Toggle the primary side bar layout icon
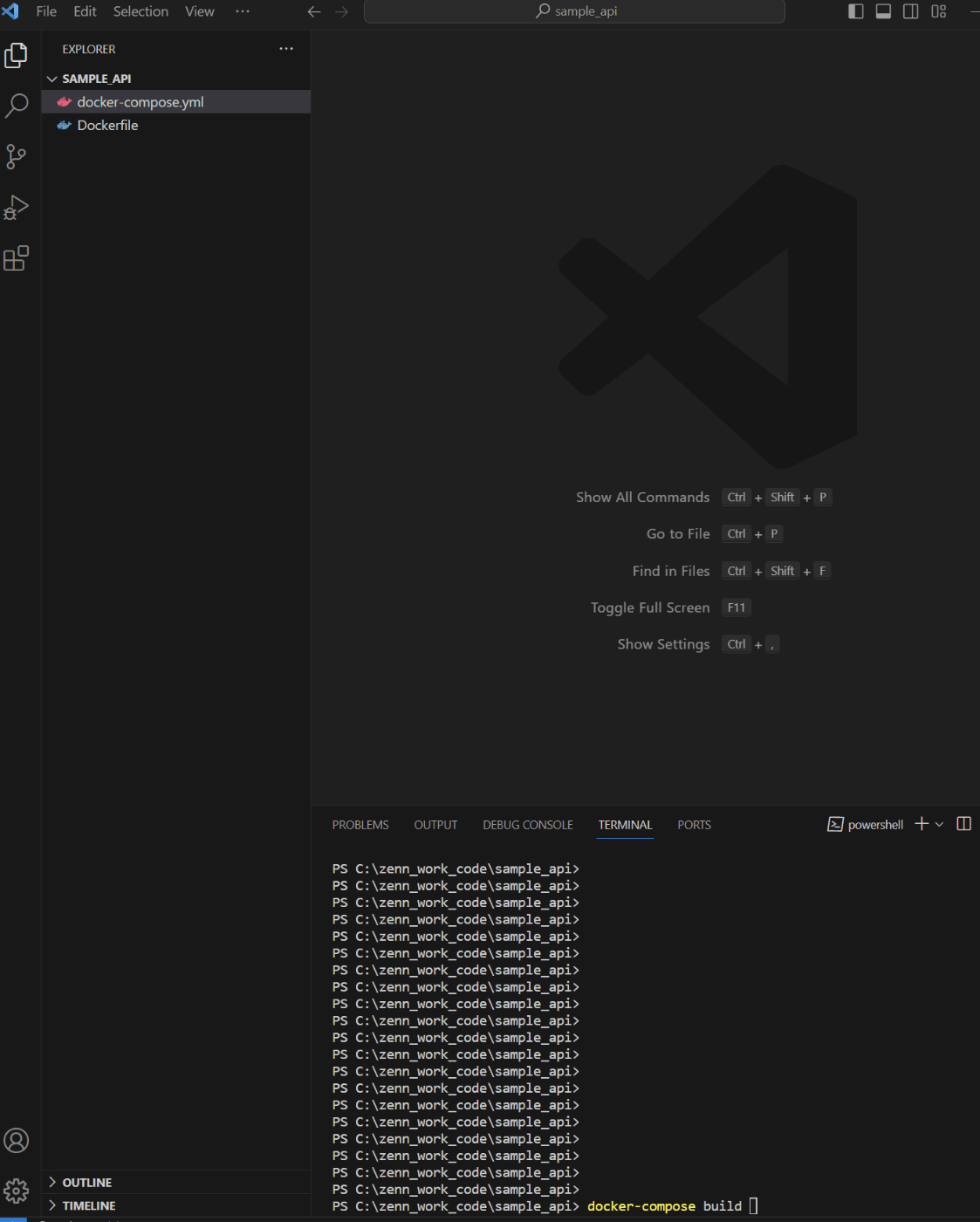The height and width of the screenshot is (1222, 980). [x=856, y=11]
